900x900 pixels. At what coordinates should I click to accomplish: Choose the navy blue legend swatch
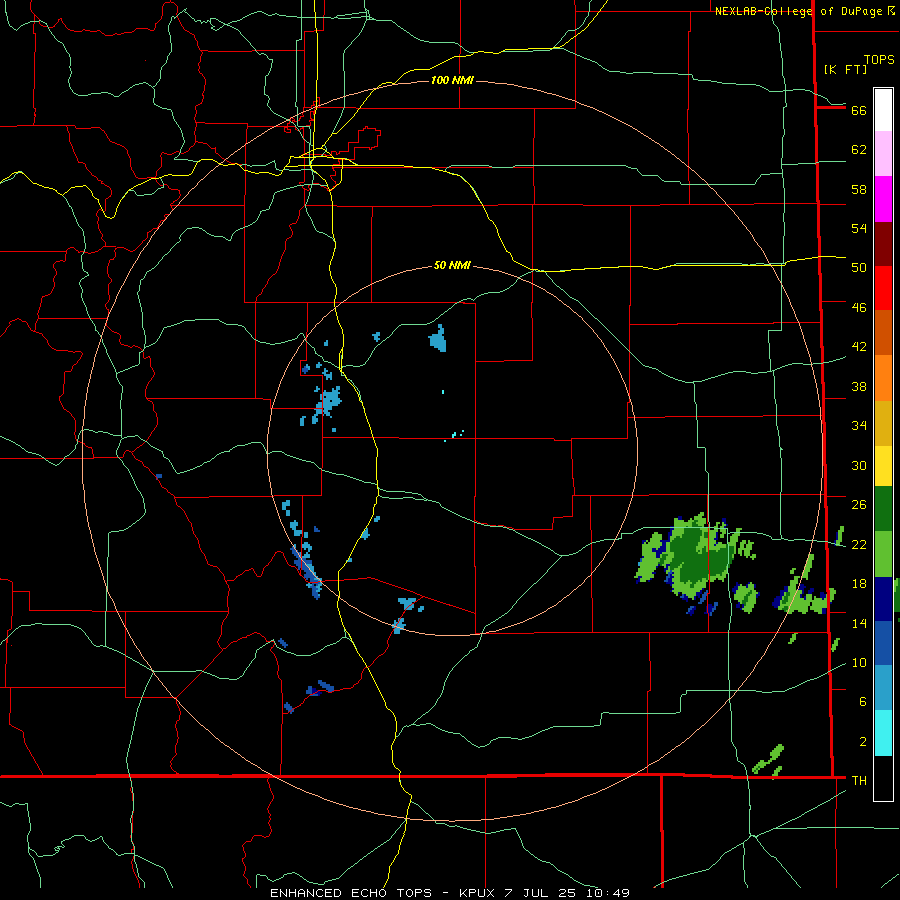coord(883,599)
